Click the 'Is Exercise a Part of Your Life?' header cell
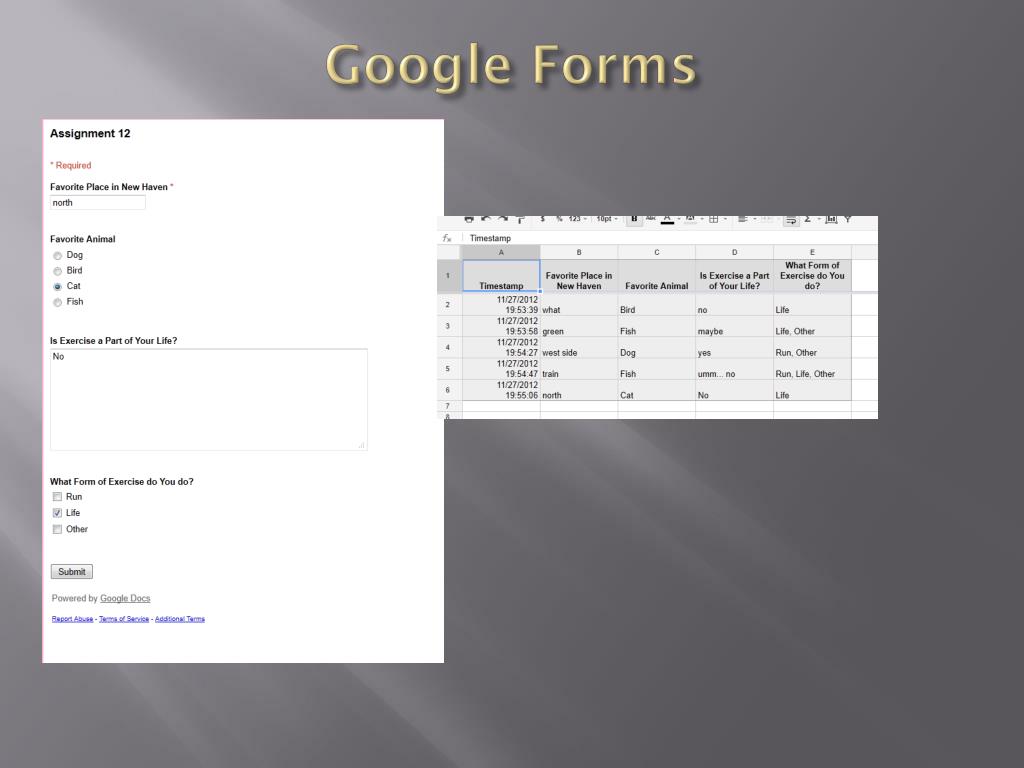The height and width of the screenshot is (768, 1024). 734,276
